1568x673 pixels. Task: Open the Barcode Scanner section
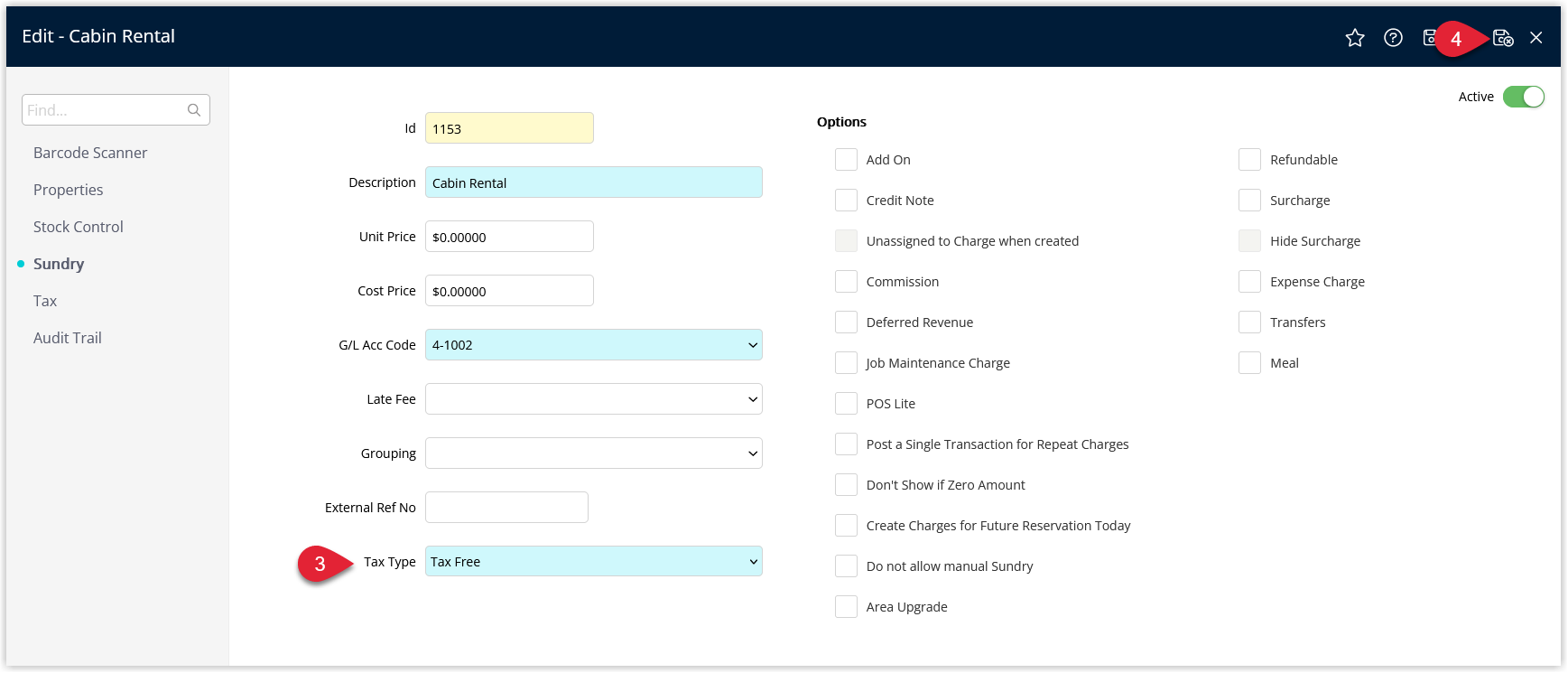coord(90,153)
